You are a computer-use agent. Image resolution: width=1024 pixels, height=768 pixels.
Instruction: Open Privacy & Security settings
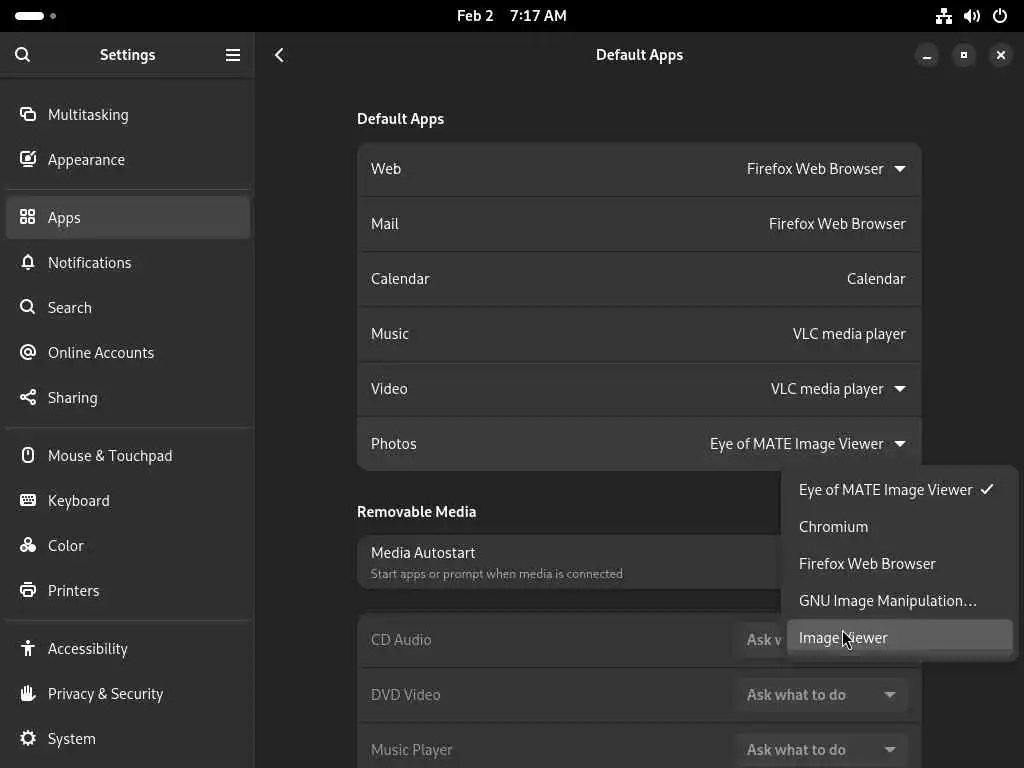[x=105, y=693]
